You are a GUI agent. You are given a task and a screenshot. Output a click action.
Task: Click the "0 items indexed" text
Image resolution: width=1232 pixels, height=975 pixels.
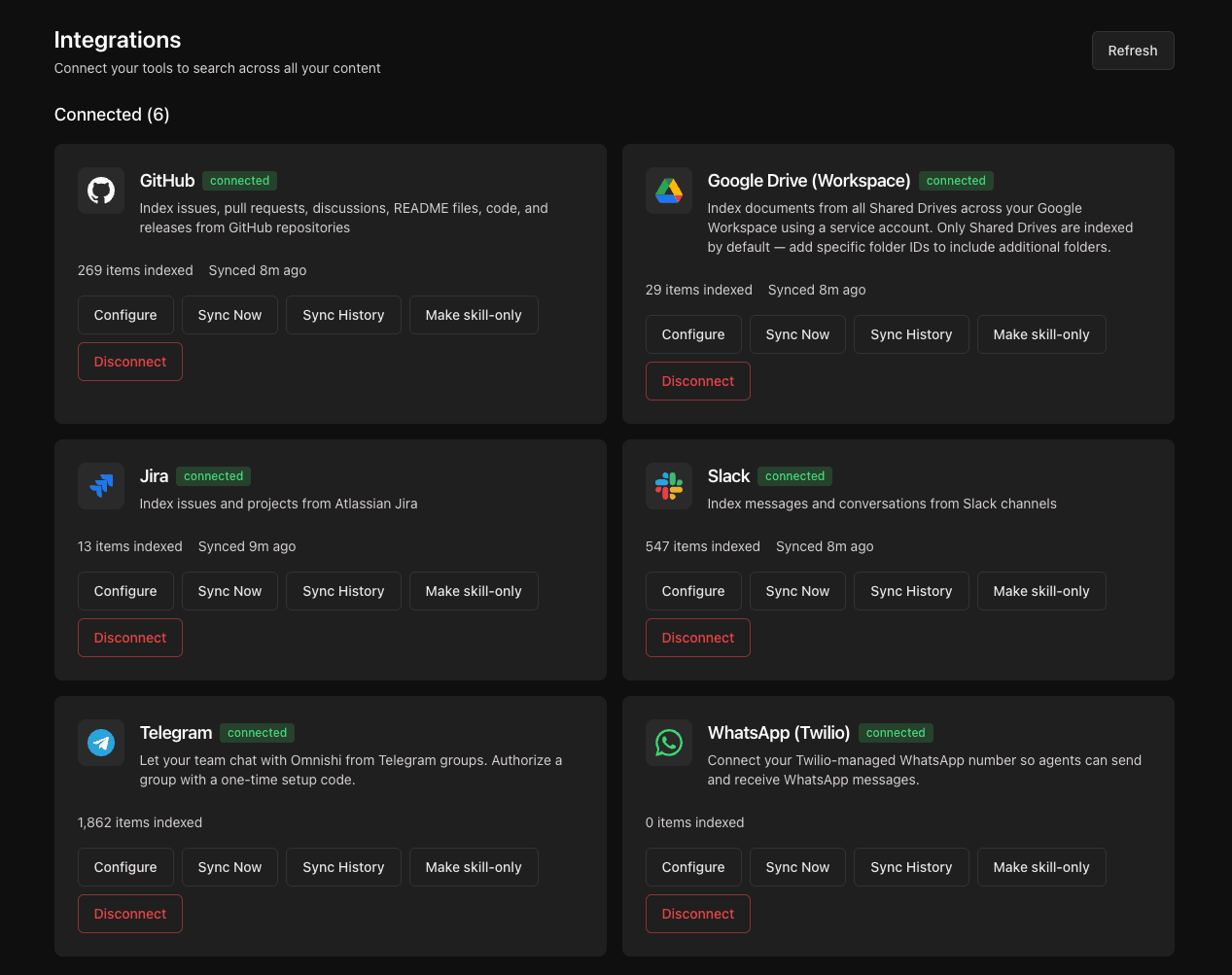695,822
